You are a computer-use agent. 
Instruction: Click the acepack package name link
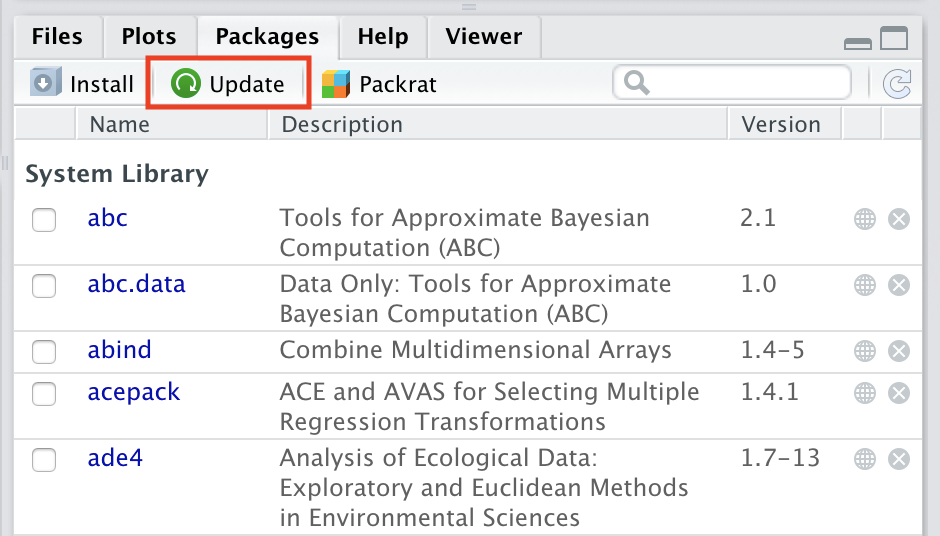pyautogui.click(x=133, y=392)
